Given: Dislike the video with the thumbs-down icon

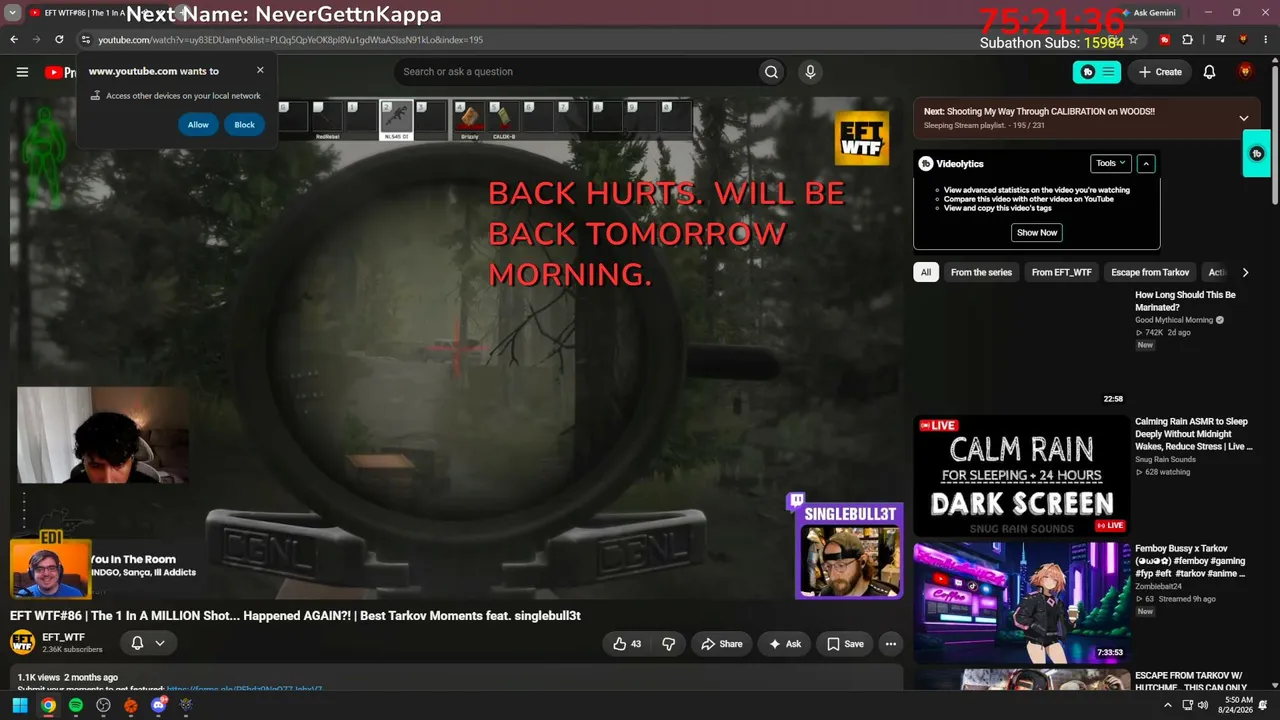Looking at the screenshot, I should [669, 644].
